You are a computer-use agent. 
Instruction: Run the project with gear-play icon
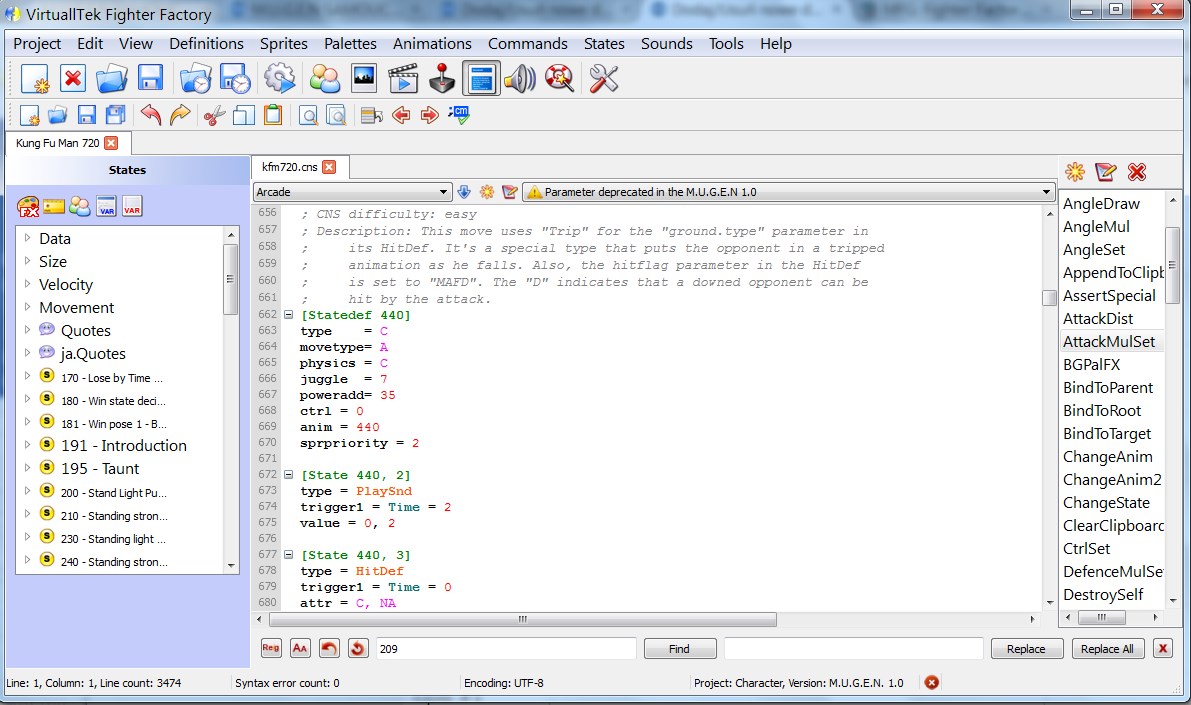[x=280, y=79]
